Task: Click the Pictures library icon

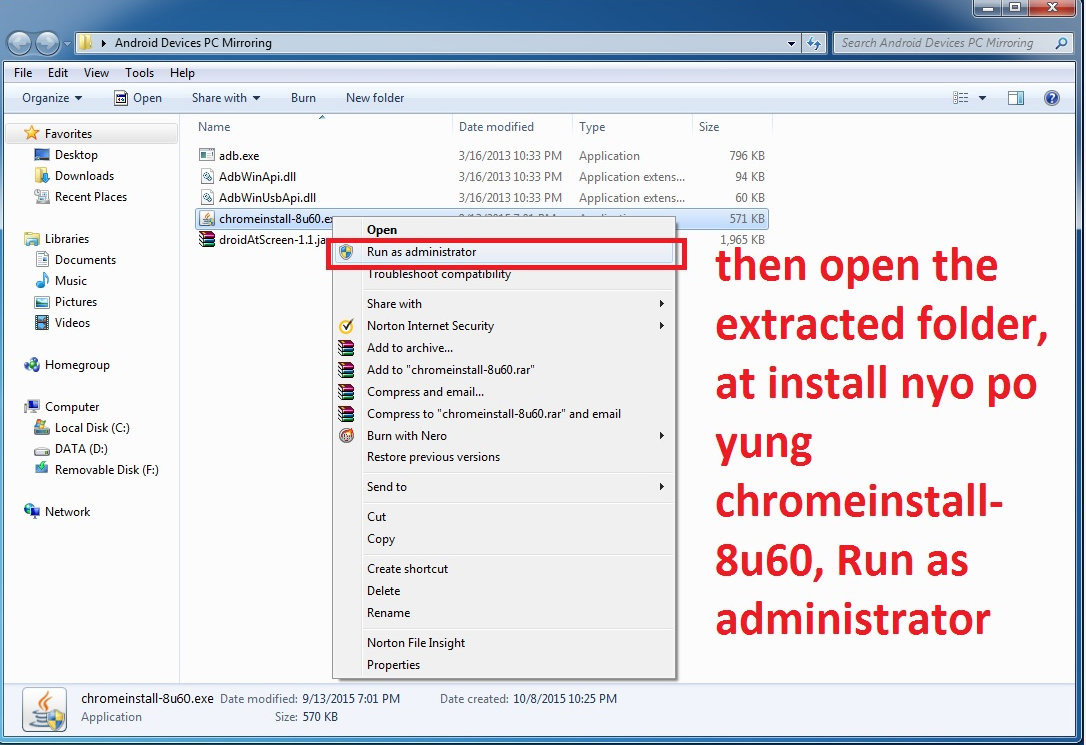Action: tap(42, 302)
